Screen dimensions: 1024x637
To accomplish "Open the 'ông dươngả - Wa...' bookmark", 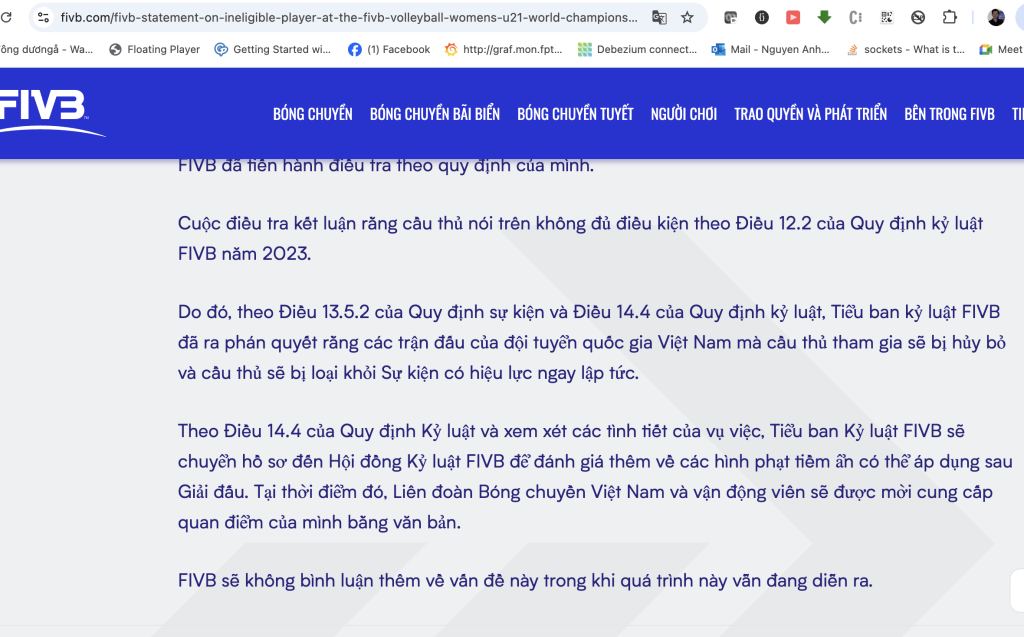I will click(x=46, y=50).
